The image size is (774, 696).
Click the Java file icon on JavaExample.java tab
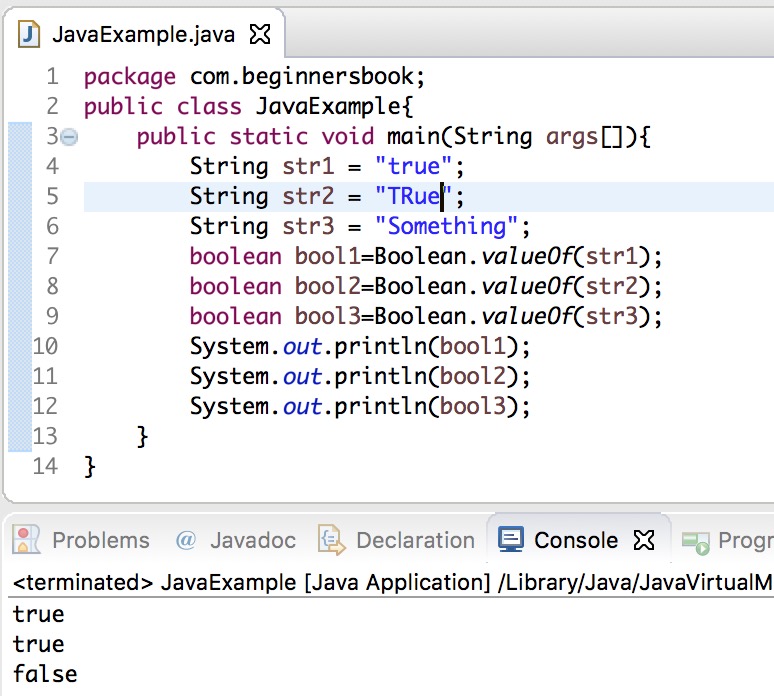tap(29, 34)
